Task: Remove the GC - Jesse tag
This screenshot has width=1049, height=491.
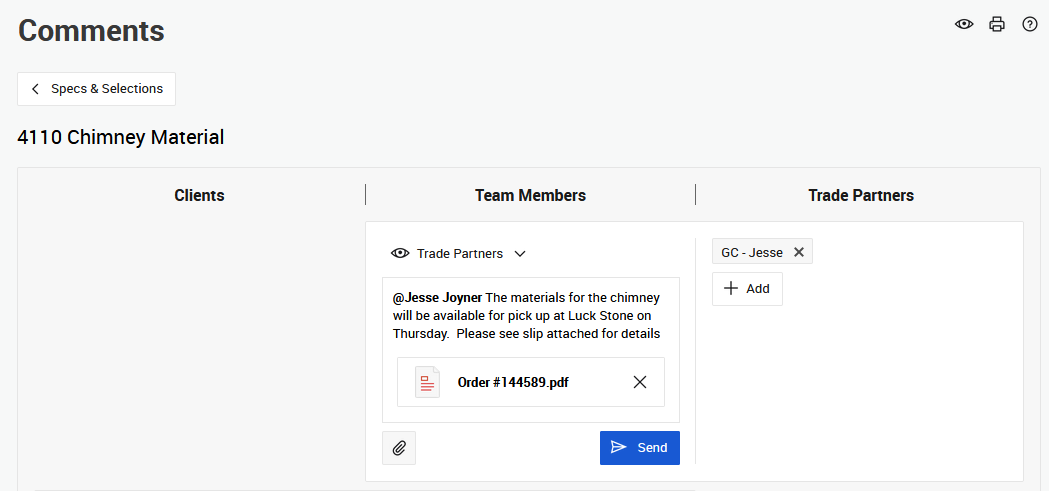Action: pos(799,252)
